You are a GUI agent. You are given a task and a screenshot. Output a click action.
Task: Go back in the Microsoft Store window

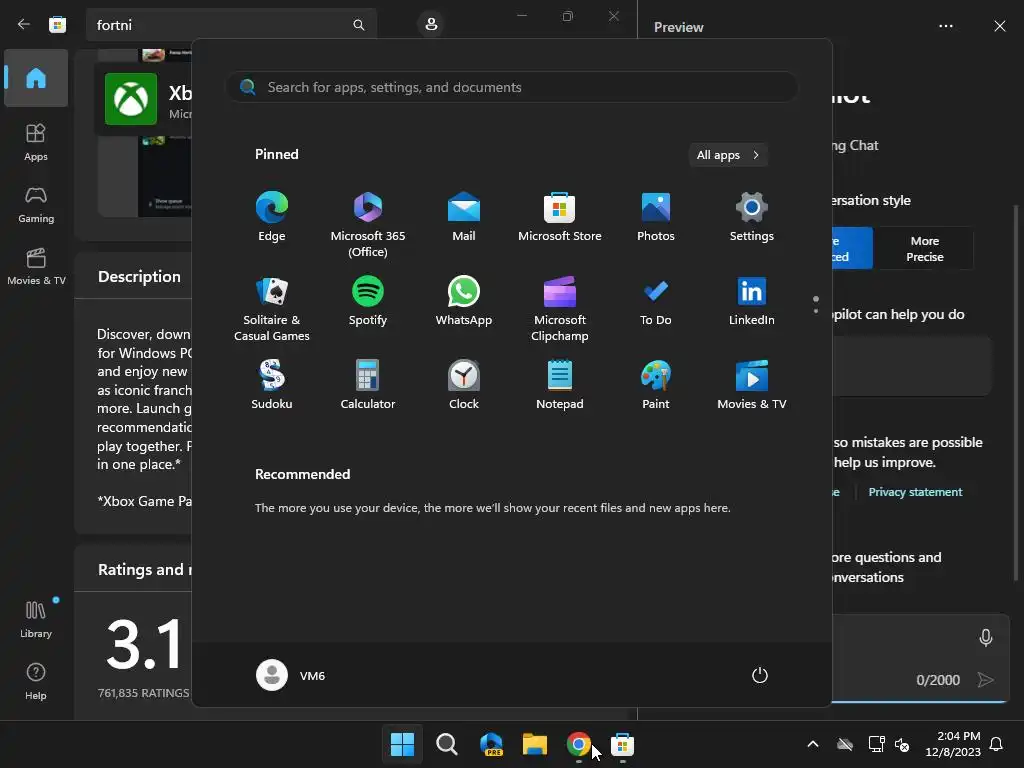[x=24, y=25]
